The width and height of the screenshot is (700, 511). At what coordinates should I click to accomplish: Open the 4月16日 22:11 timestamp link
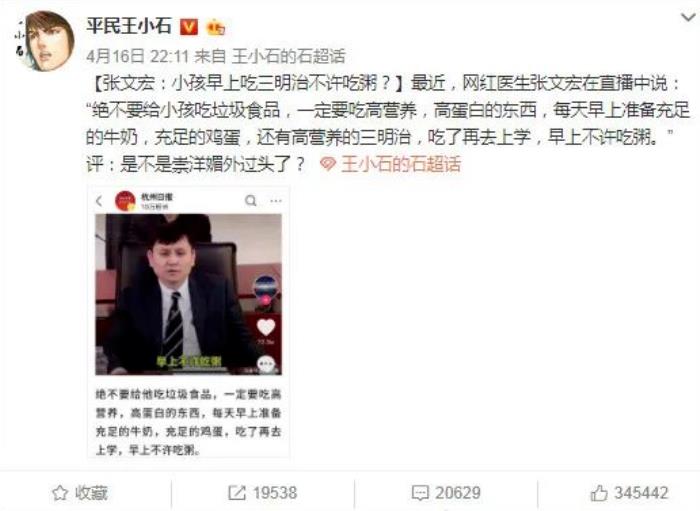click(x=138, y=56)
